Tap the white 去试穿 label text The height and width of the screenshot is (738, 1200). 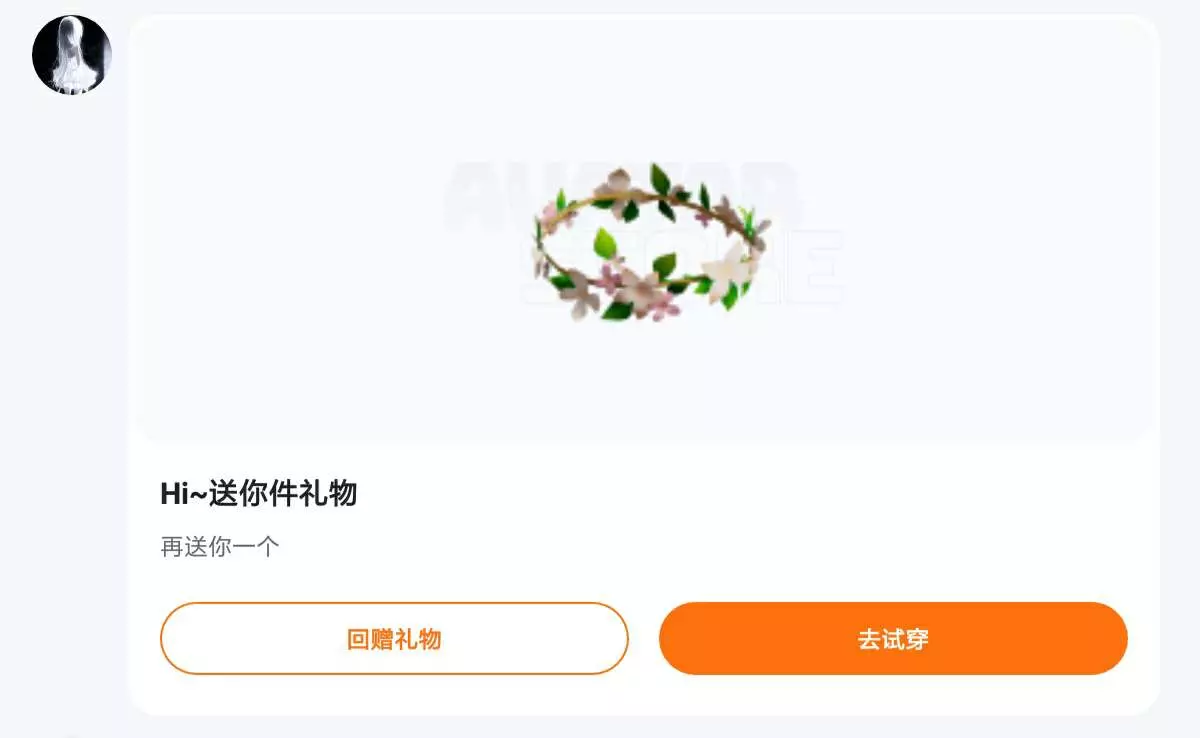tap(893, 639)
